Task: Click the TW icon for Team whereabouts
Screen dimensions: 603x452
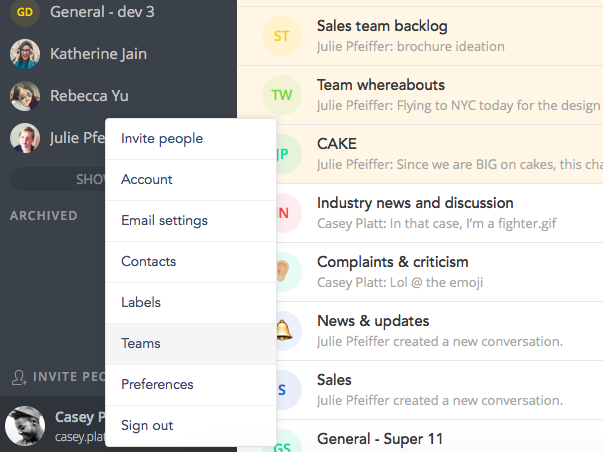Action: [282, 95]
